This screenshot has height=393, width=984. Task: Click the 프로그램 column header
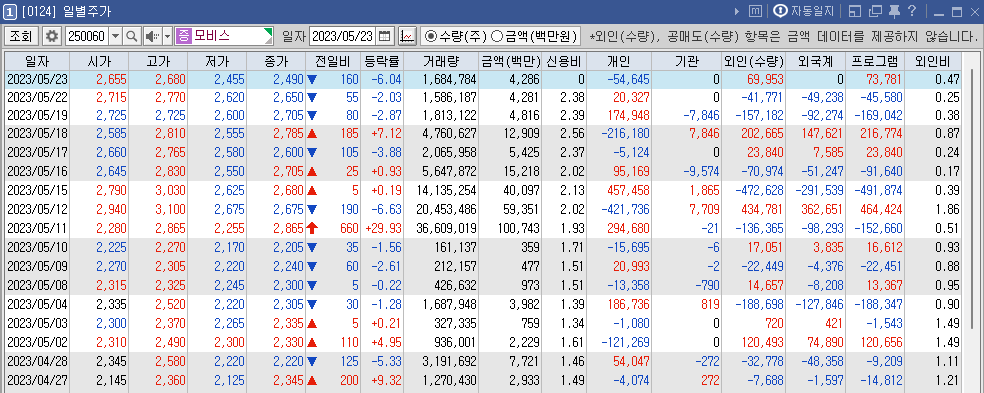click(x=875, y=62)
